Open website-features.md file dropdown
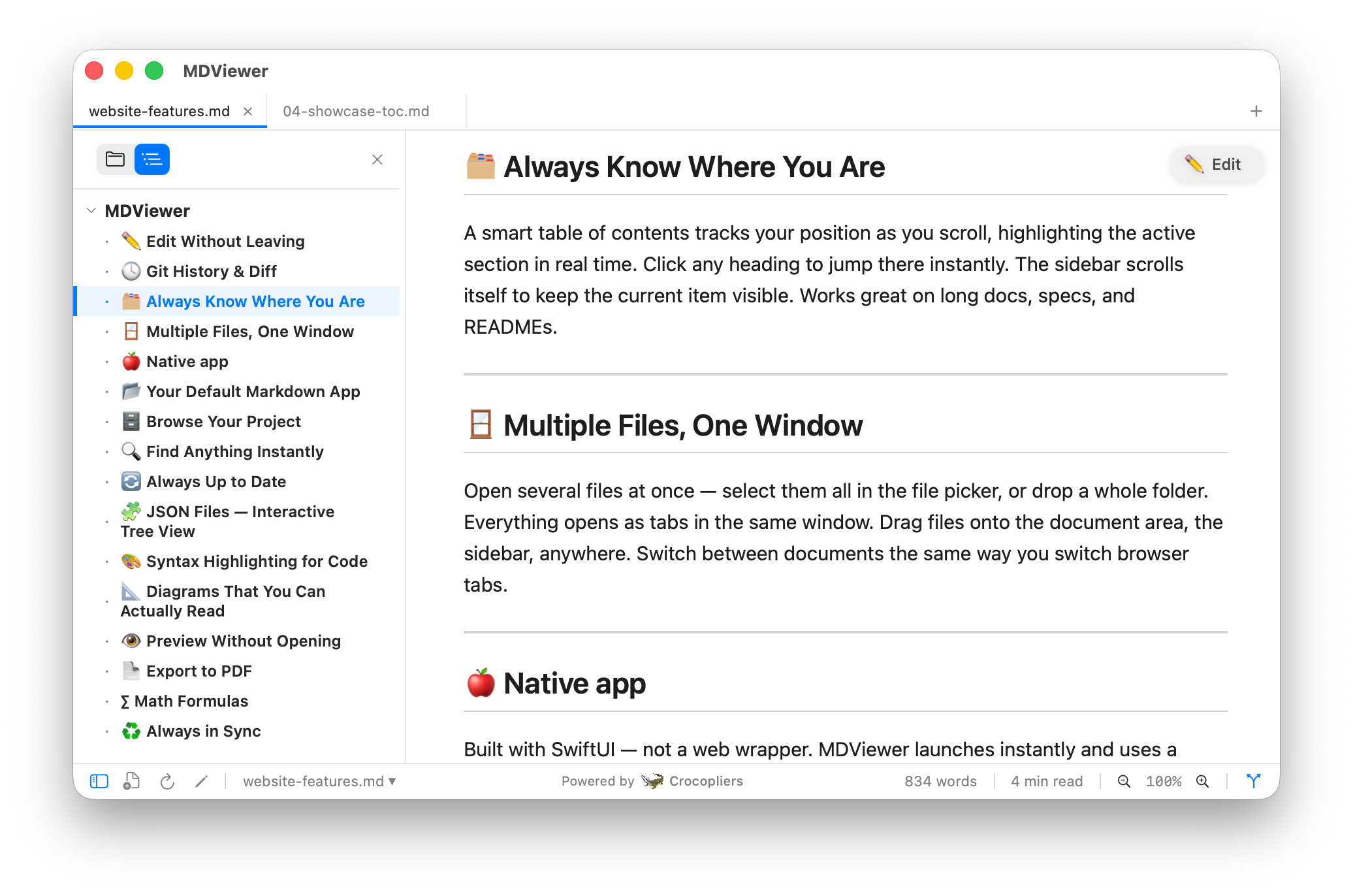1353x896 pixels. (x=320, y=781)
